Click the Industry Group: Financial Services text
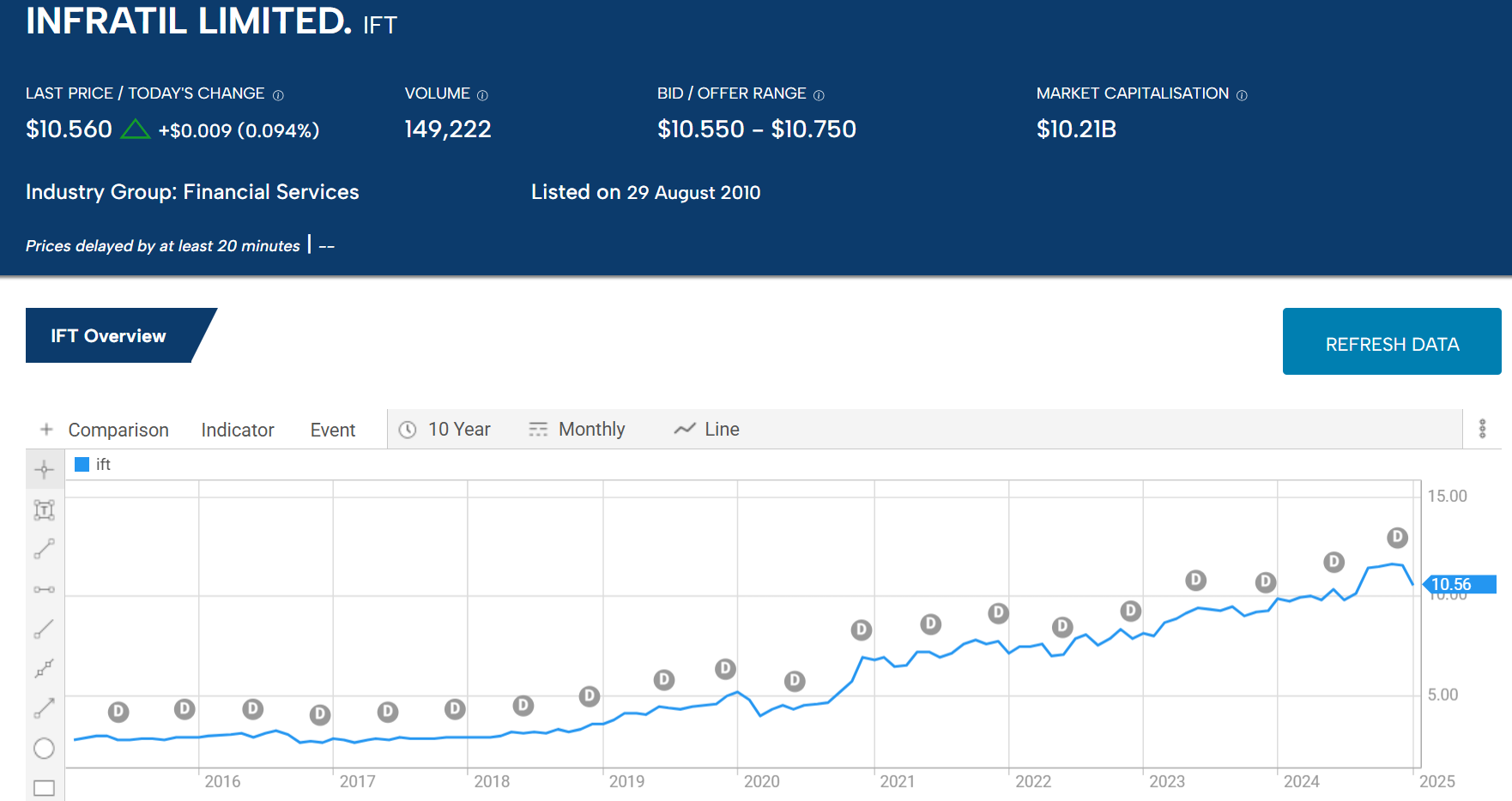The image size is (1512, 801). click(192, 192)
